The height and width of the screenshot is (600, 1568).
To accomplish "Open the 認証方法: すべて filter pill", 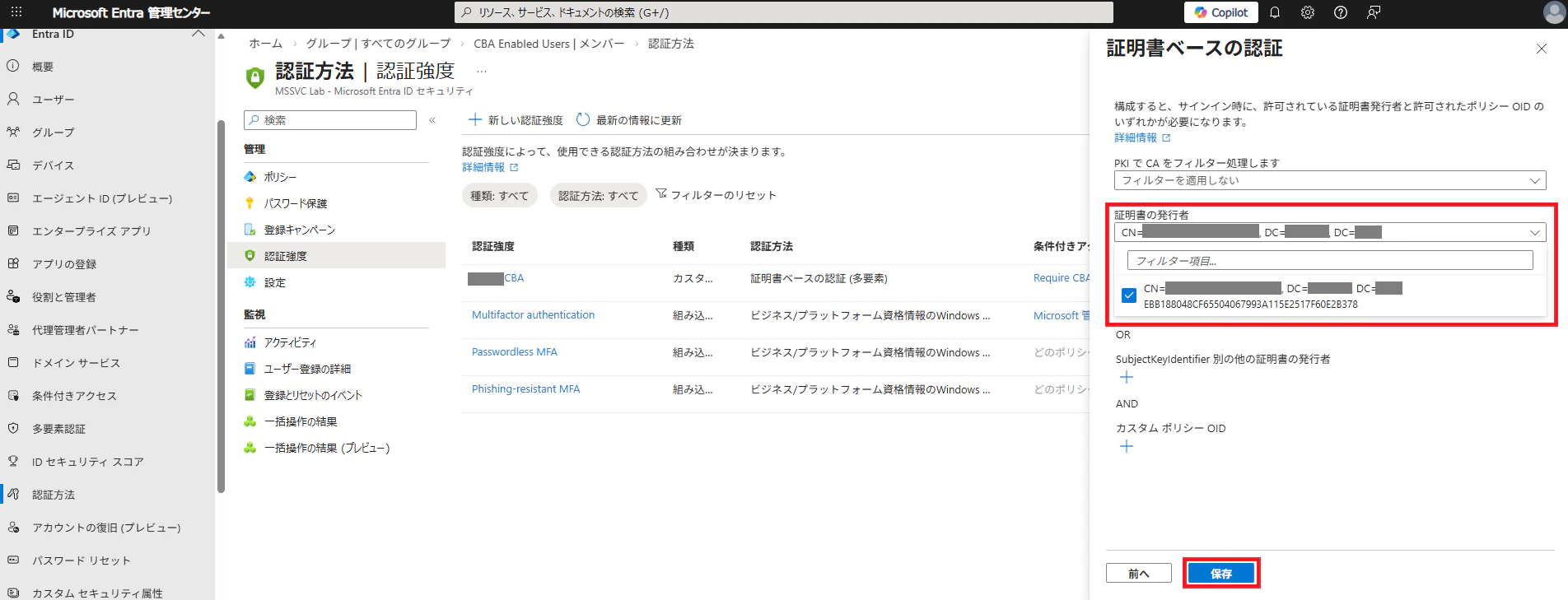I will [598, 196].
